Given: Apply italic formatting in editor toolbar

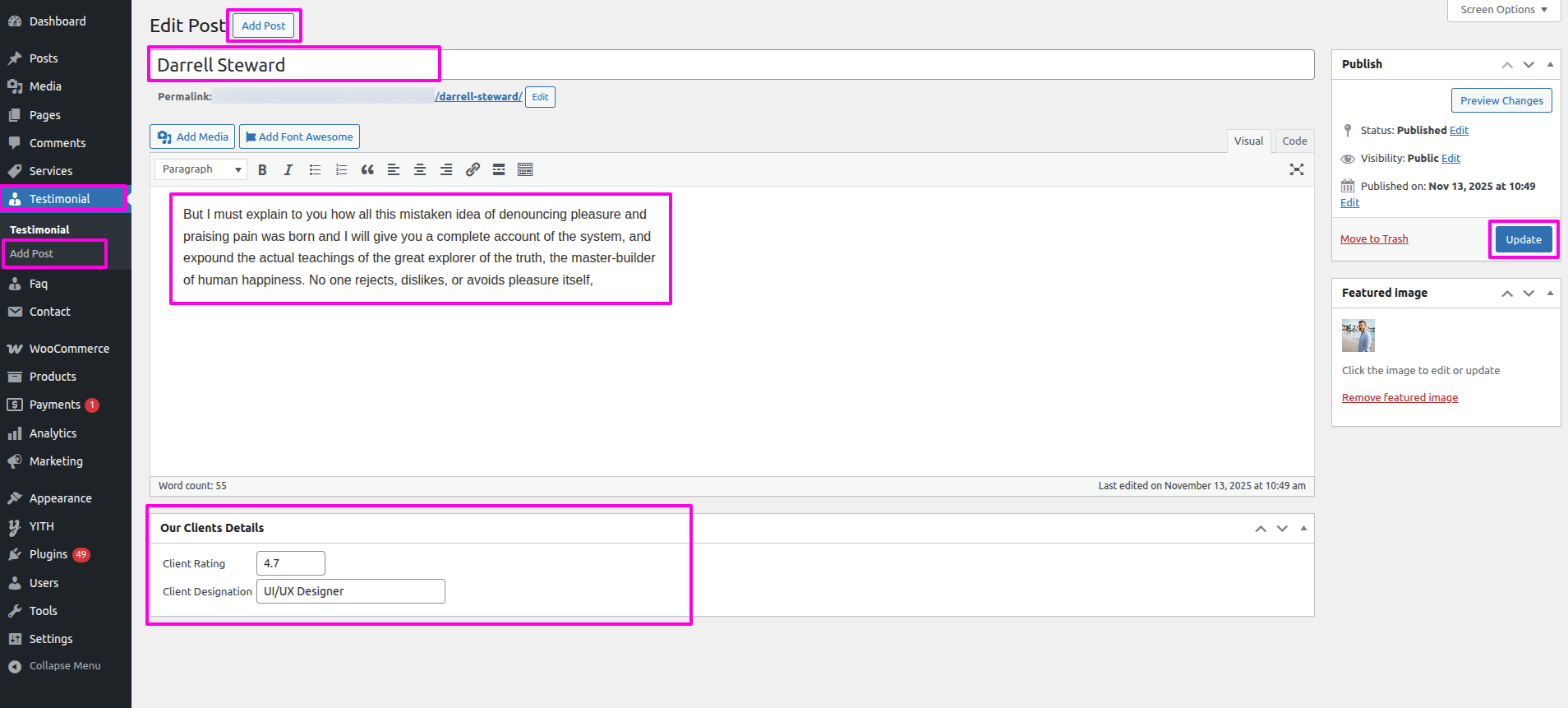Looking at the screenshot, I should pos(288,170).
